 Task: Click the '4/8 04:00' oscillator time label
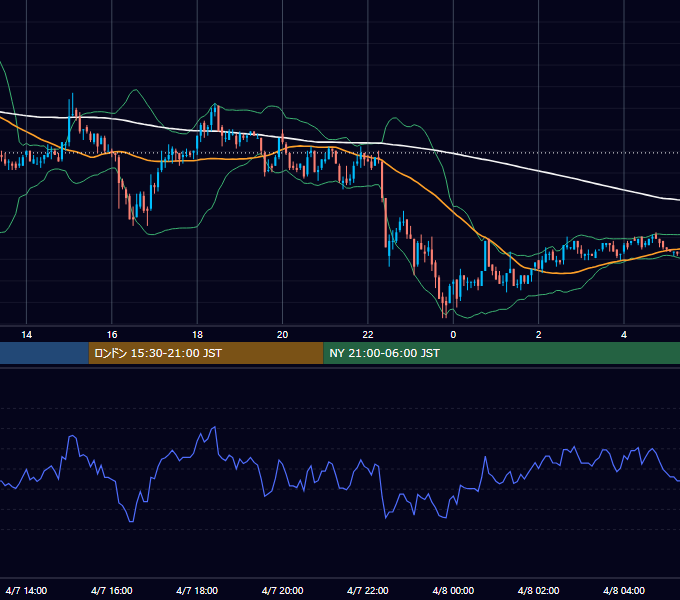tap(624, 590)
